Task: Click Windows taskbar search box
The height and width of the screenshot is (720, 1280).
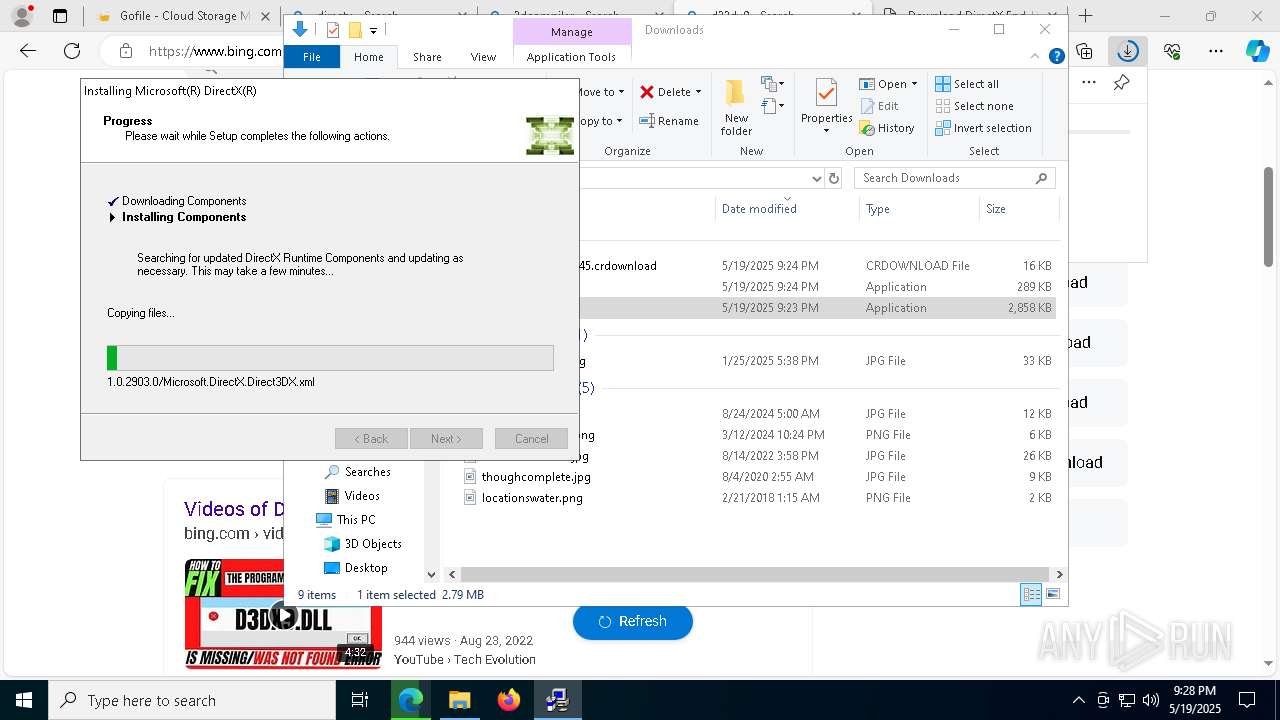Action: point(191,700)
